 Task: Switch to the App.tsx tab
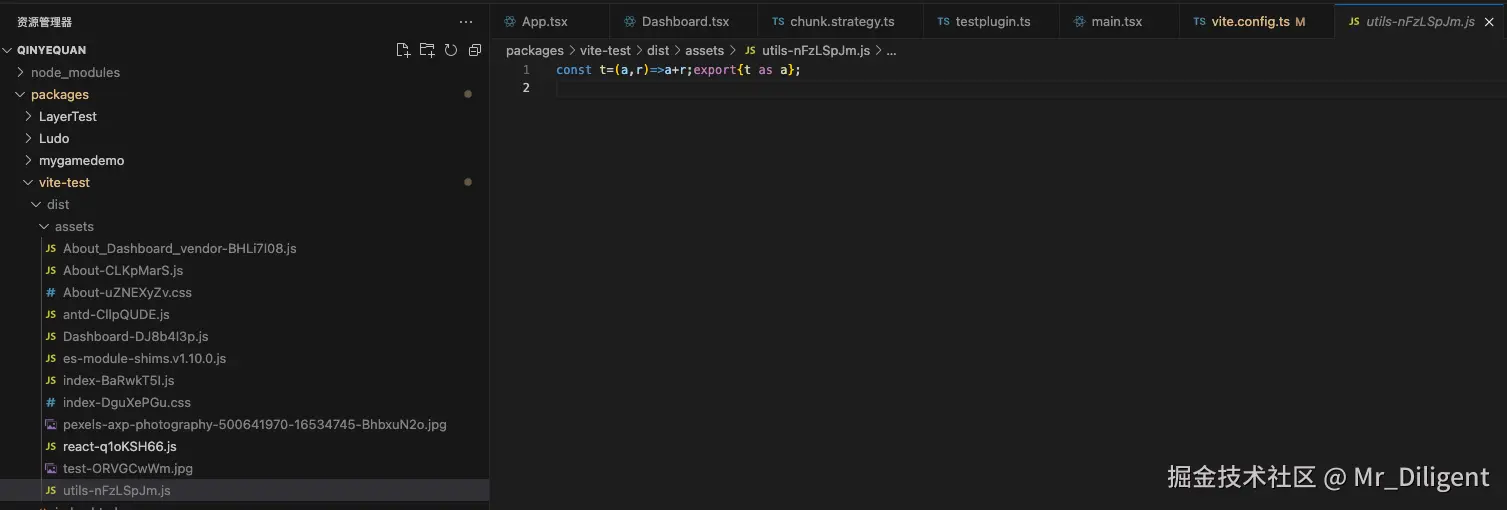click(544, 22)
